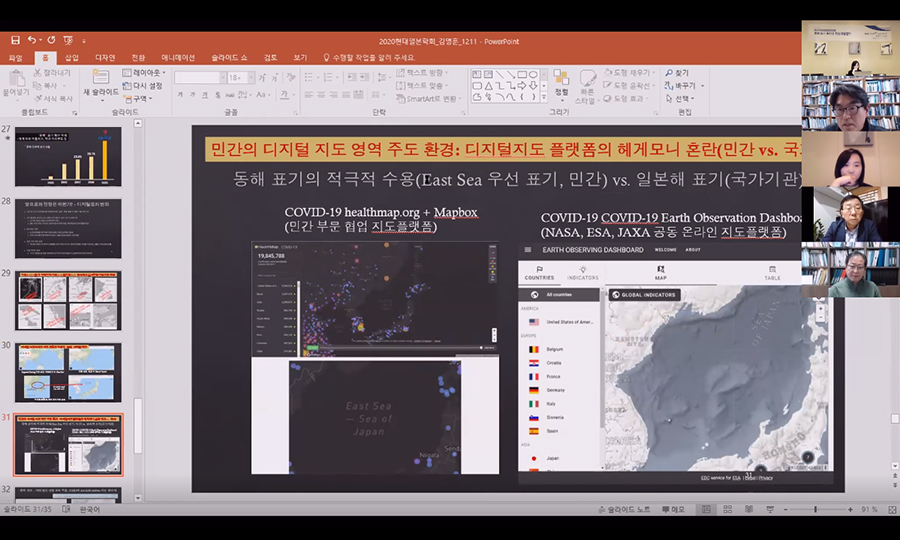900x540 pixels.
Task: Select the triangle shape in gallery
Action: pyautogui.click(x=488, y=86)
